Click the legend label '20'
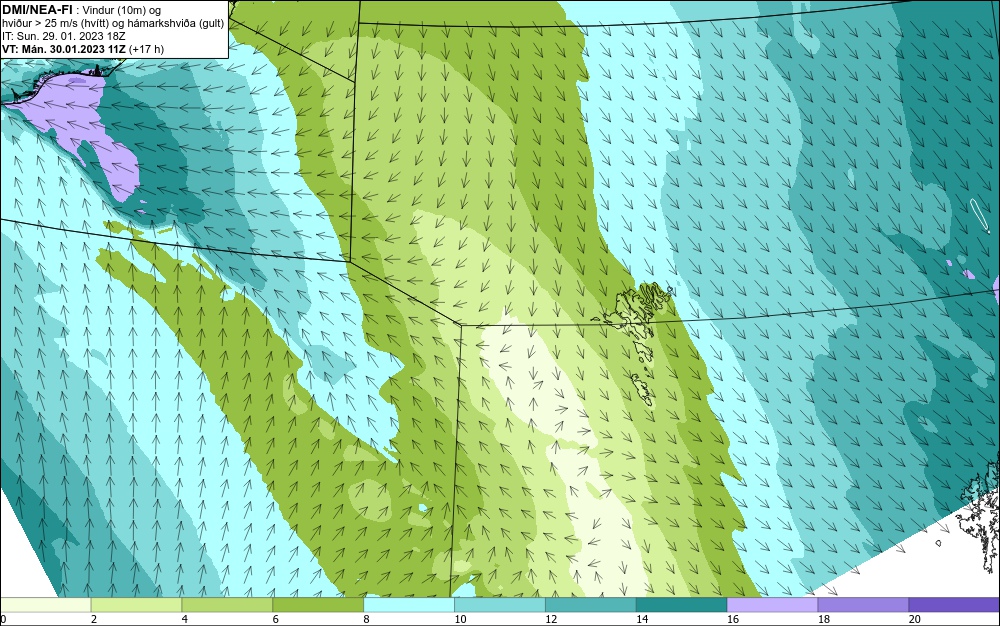1000x626 pixels. point(915,619)
